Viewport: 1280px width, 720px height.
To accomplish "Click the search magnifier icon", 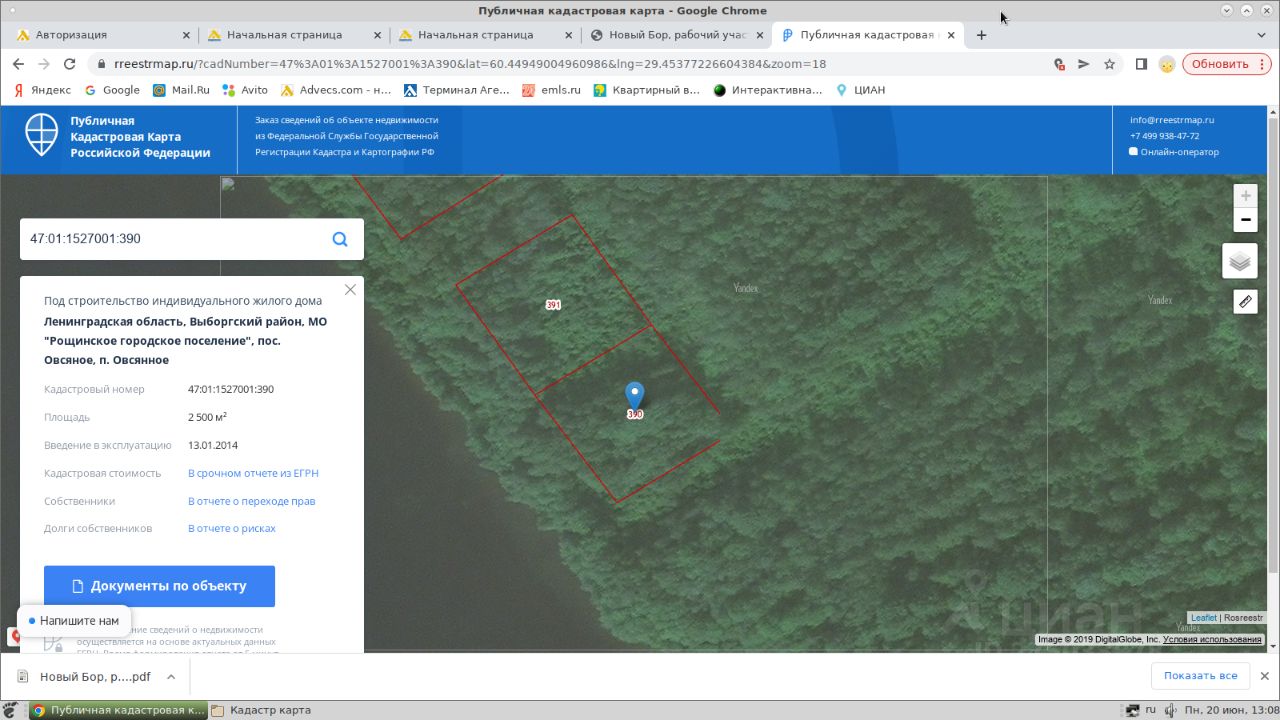I will click(340, 239).
